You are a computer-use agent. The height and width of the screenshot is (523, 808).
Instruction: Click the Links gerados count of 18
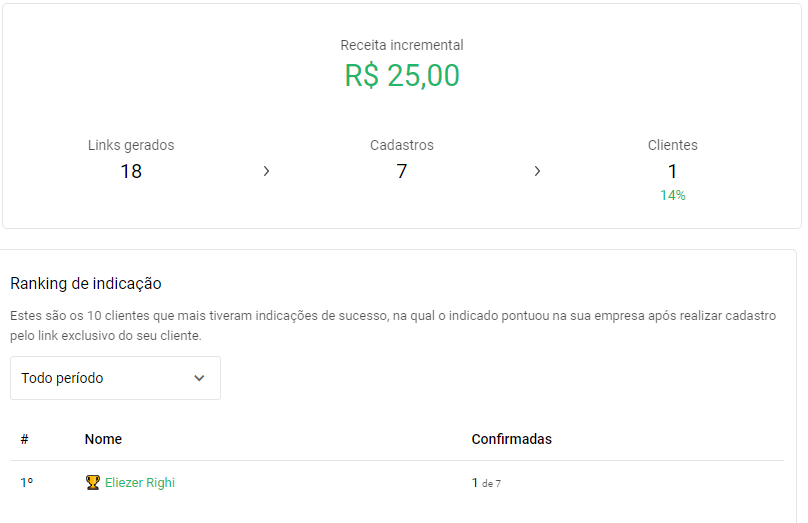point(131,171)
